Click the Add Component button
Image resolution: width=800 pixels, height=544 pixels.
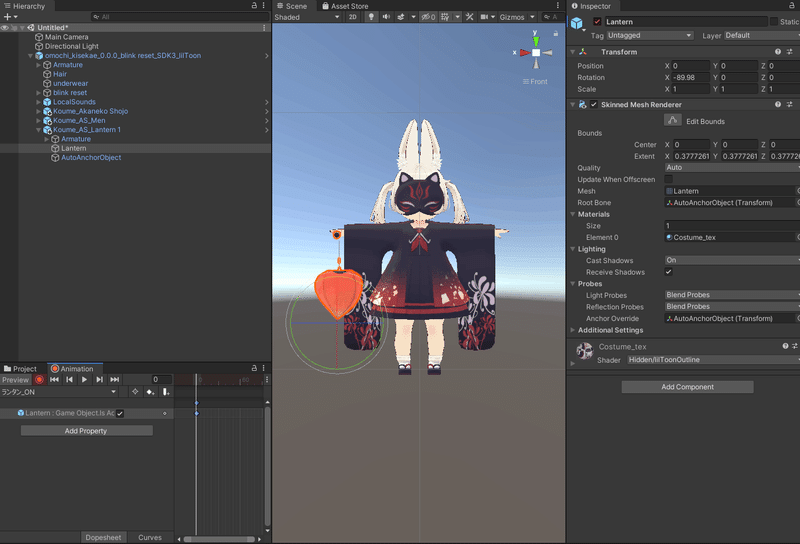[x=687, y=387]
